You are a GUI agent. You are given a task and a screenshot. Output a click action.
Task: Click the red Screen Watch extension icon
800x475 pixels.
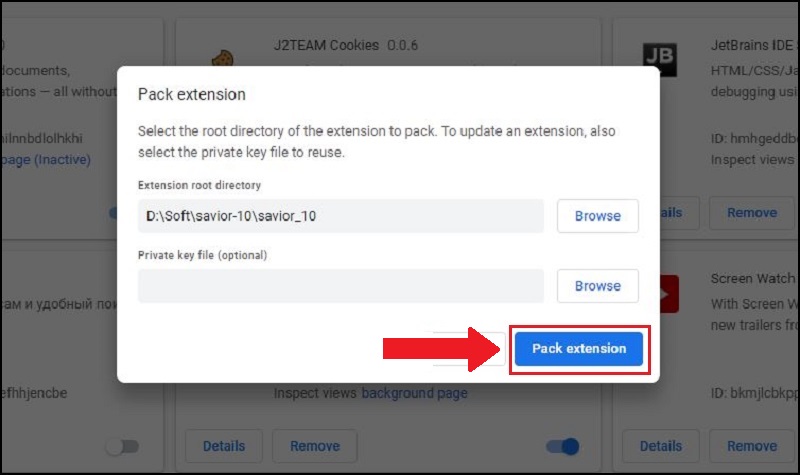pyautogui.click(x=669, y=294)
